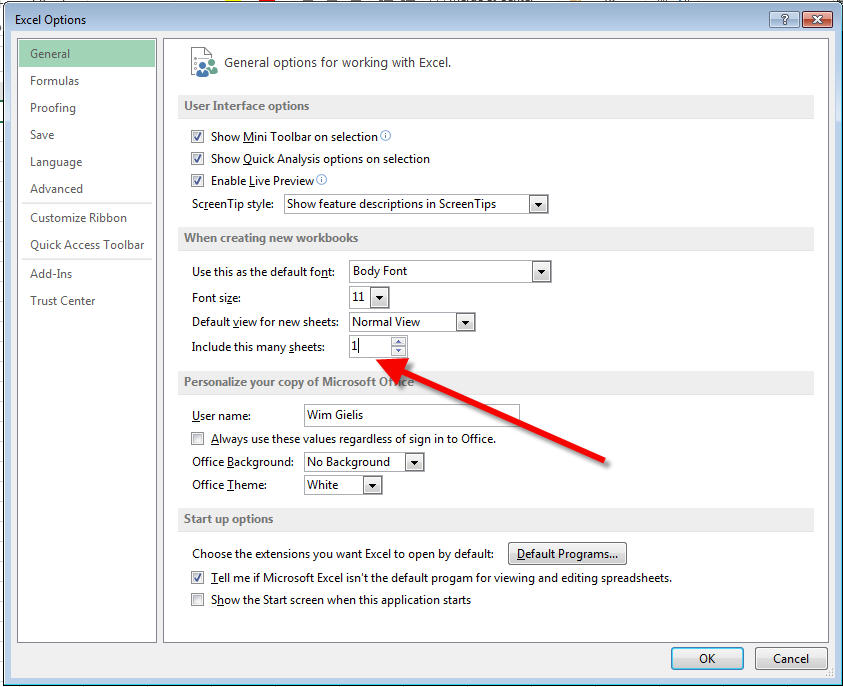Screen dimensions: 843x687
Task: Enable Show the Start screen checkbox
Action: [x=197, y=599]
